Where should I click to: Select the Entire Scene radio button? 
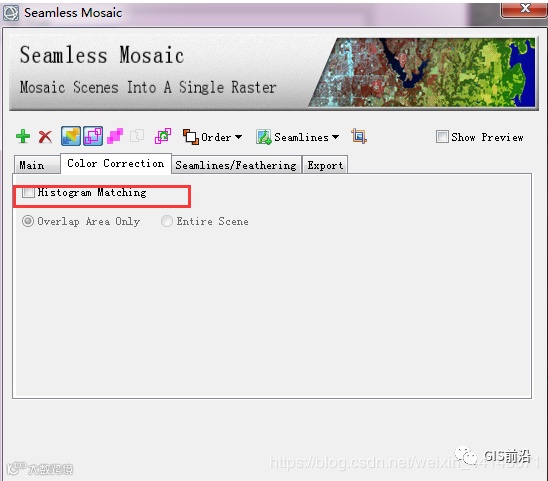[167, 221]
